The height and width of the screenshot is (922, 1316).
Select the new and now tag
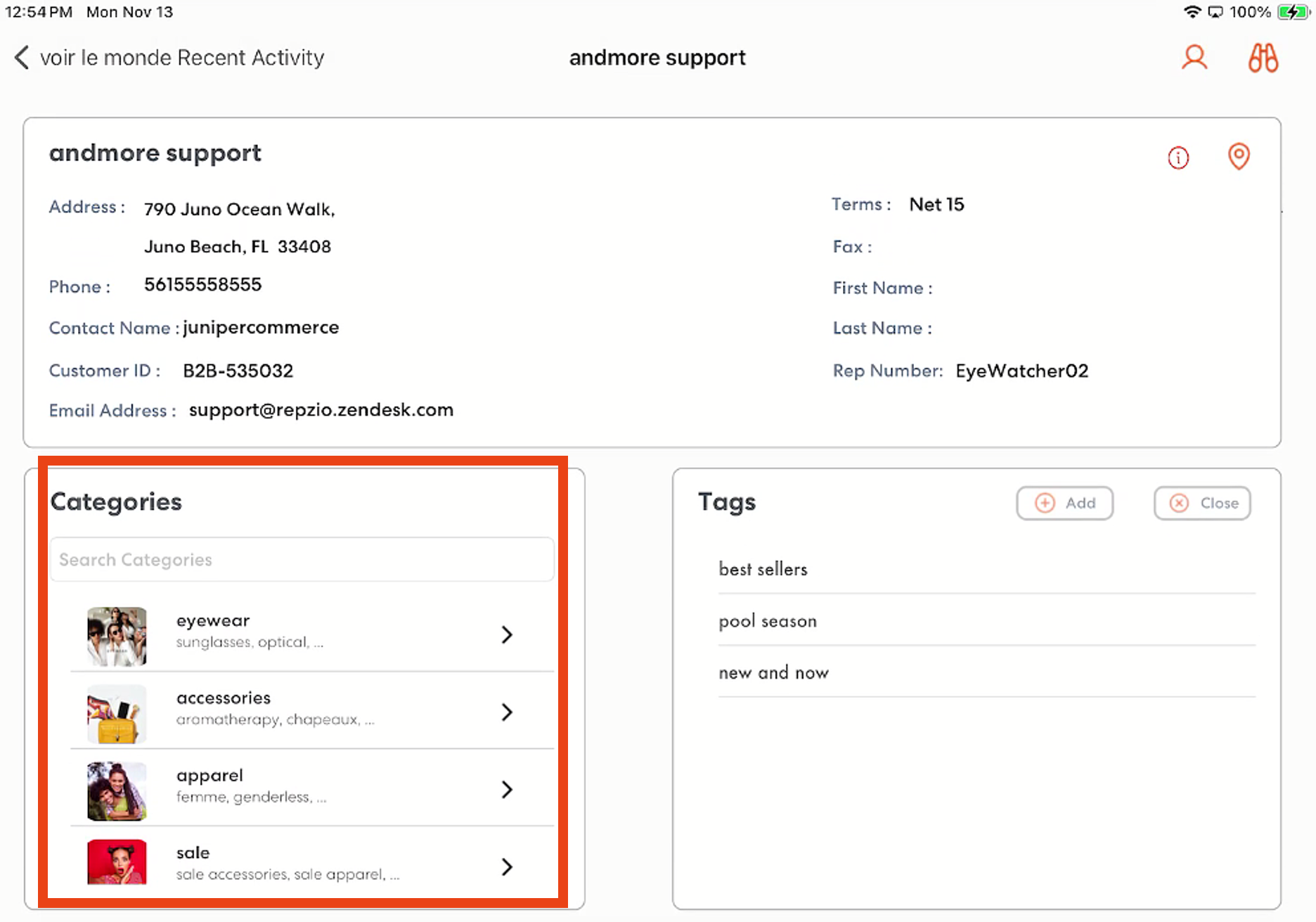click(x=773, y=673)
